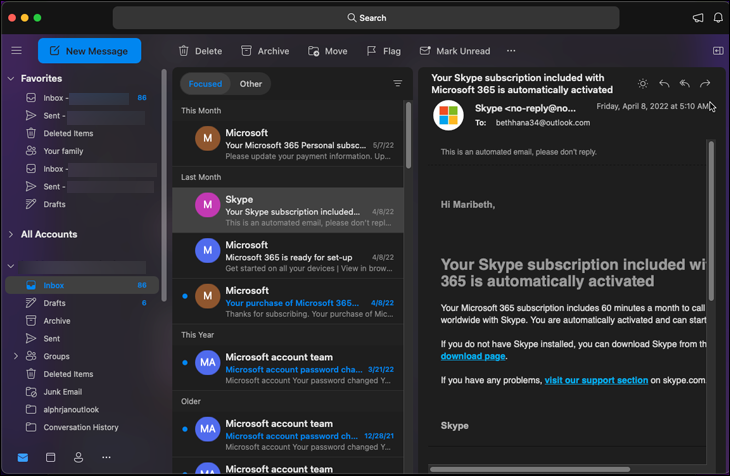Expand the All Accounts section

point(11,234)
